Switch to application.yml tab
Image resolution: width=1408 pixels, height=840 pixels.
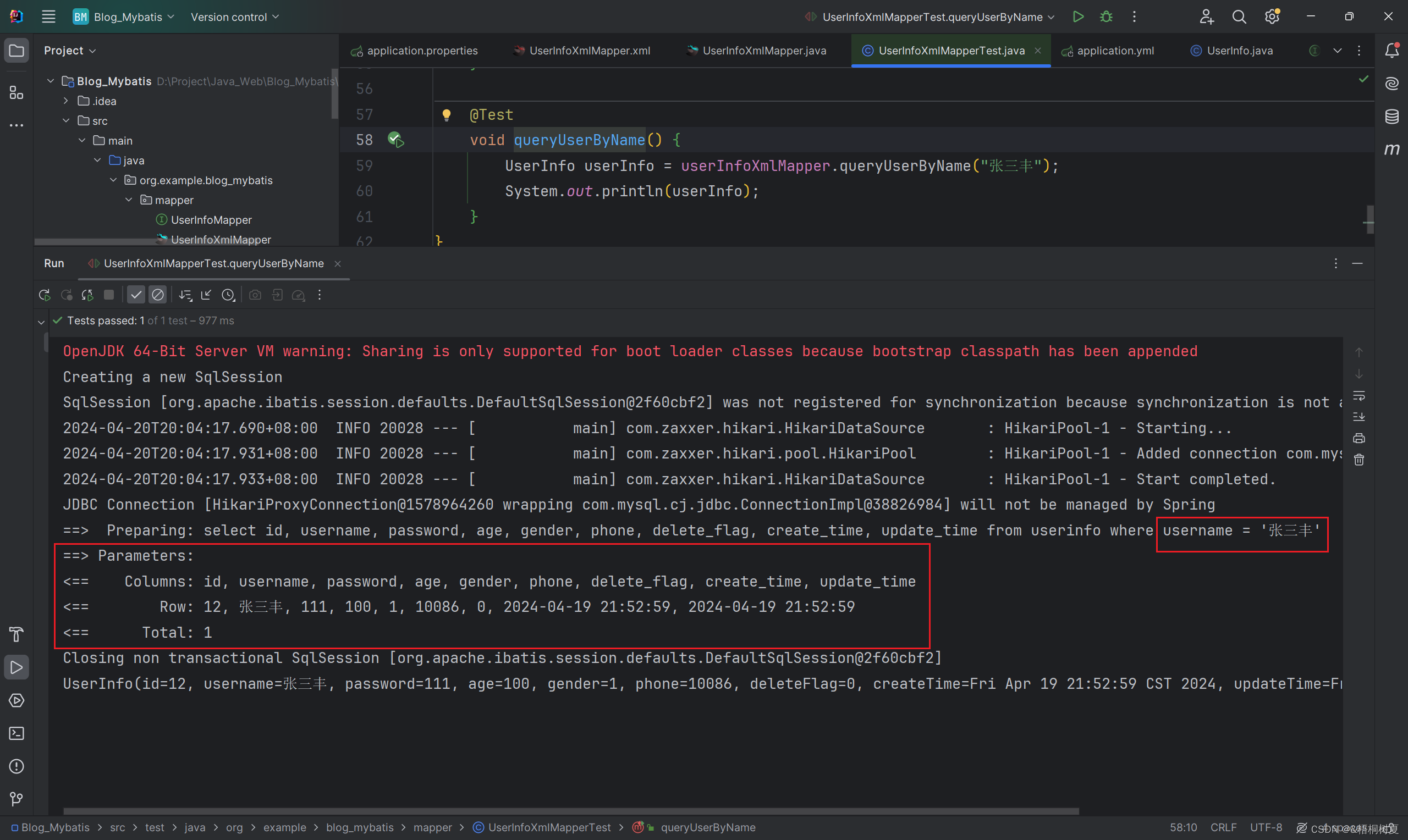(x=1108, y=51)
